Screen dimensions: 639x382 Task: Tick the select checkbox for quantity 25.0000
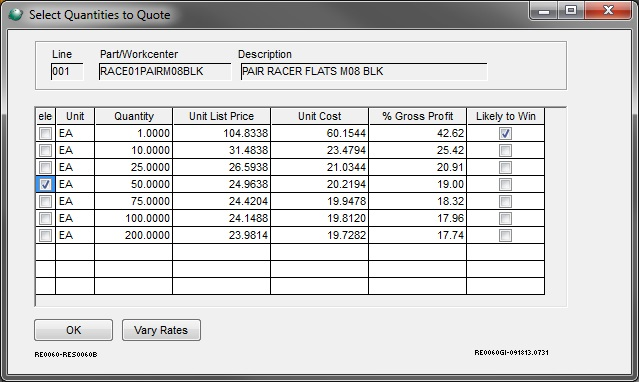(x=45, y=167)
